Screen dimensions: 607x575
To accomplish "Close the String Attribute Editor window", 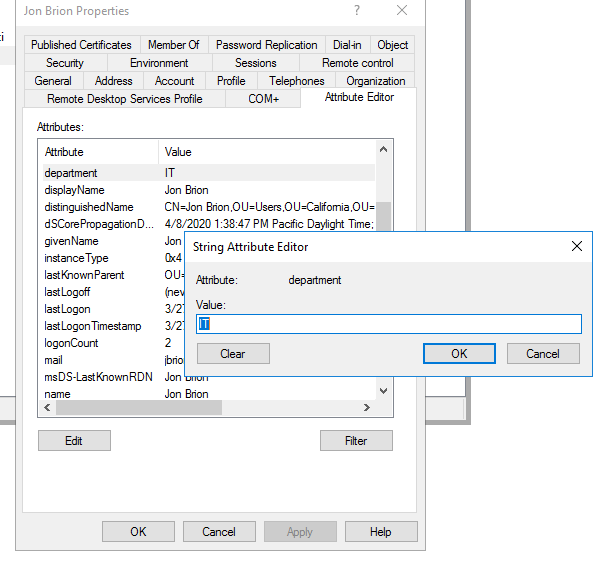I will click(x=576, y=247).
